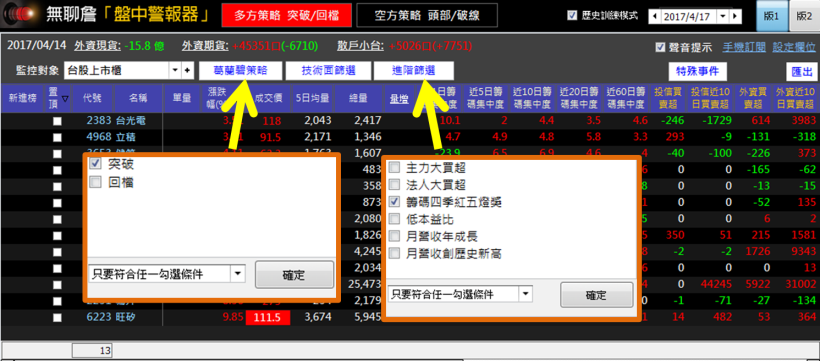Open 手機訂閱 link
This screenshot has height=361, width=820.
[744, 48]
